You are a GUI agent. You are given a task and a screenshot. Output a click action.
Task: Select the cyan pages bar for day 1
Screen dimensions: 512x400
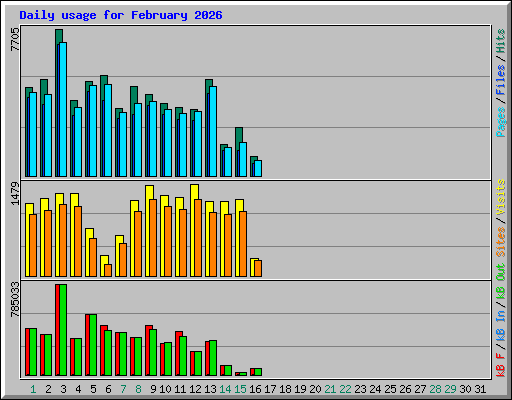click(x=33, y=134)
